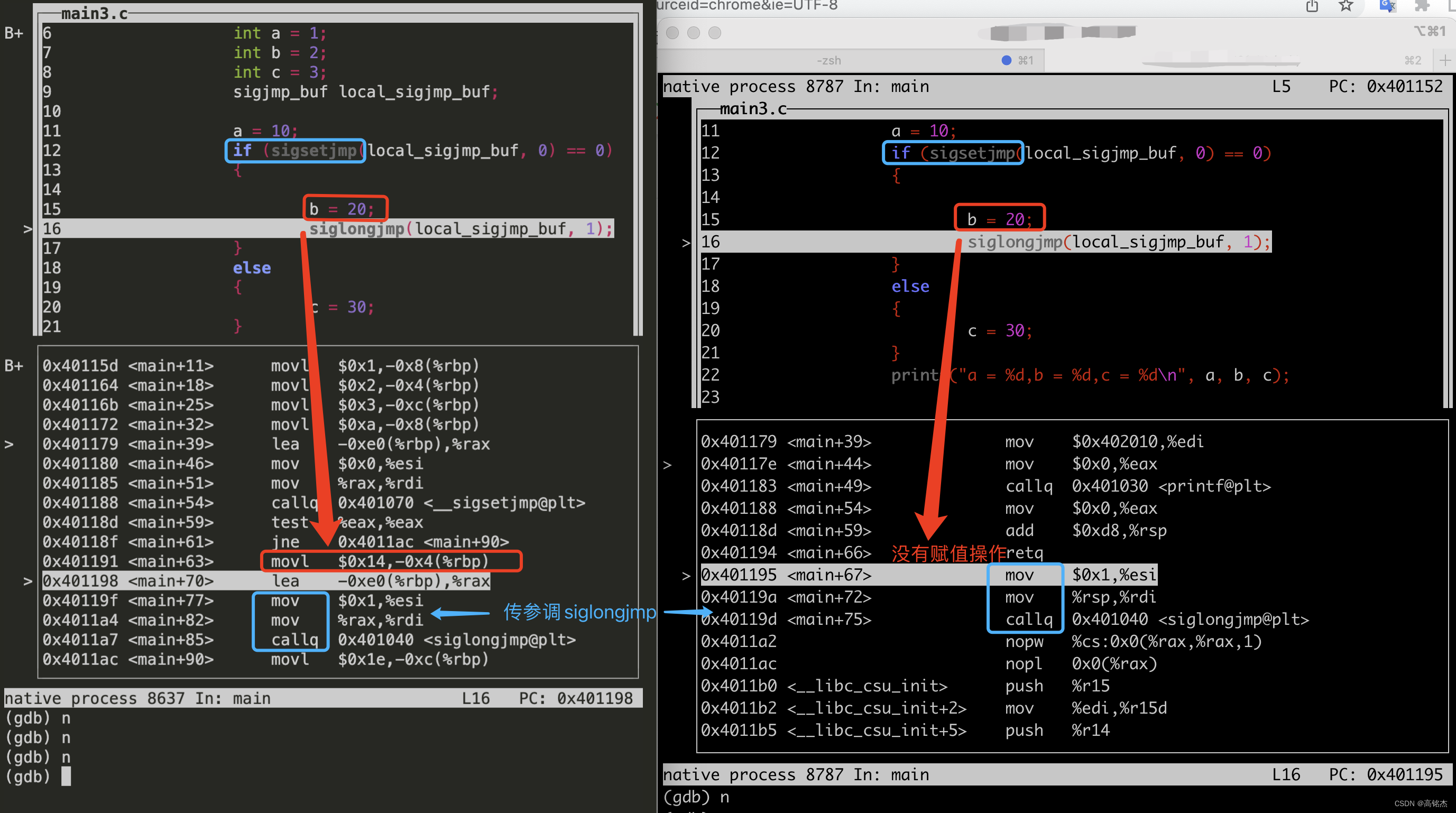Switch to the ⌘2 terminal tab
Viewport: 1456px width, 813px height.
[x=1238, y=60]
